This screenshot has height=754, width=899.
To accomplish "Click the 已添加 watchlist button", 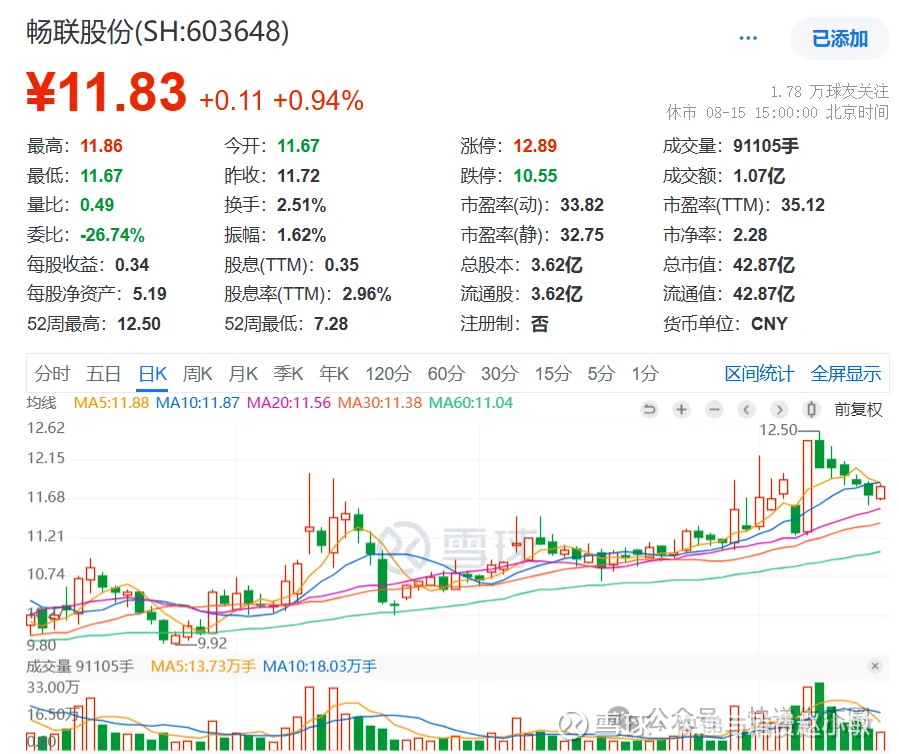I will 839,39.
